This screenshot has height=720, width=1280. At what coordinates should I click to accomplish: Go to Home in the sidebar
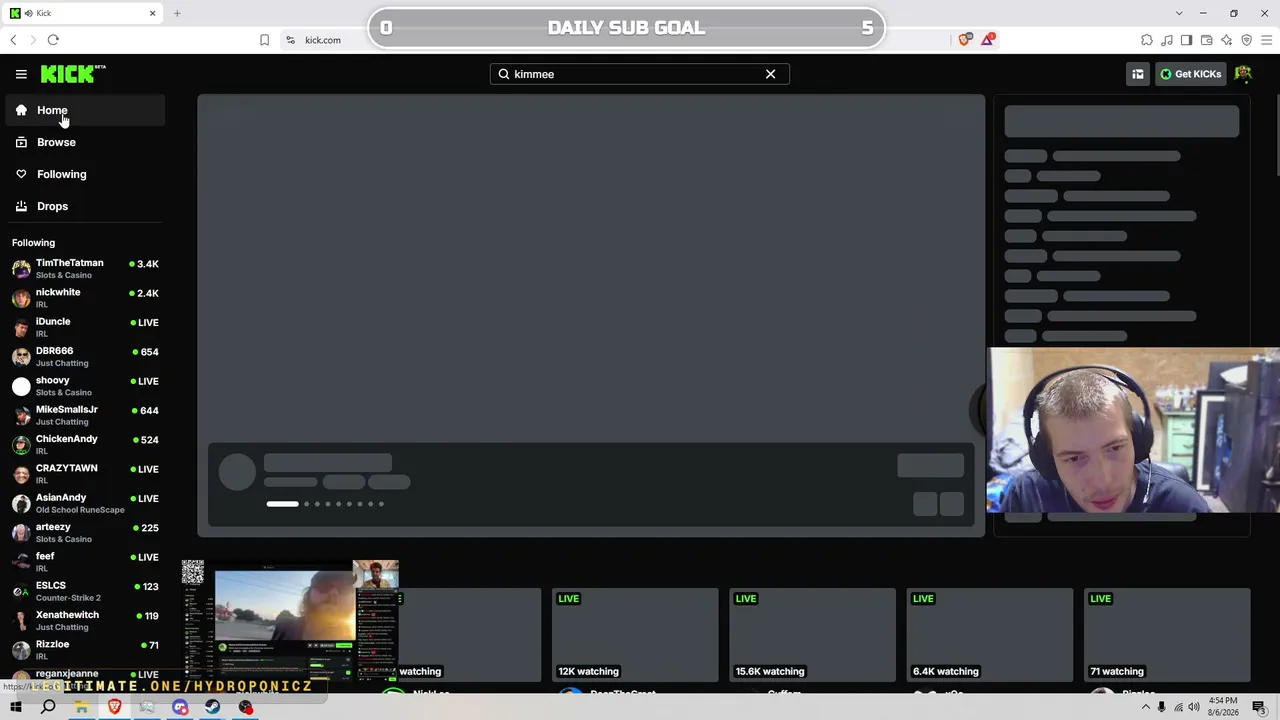coord(85,110)
